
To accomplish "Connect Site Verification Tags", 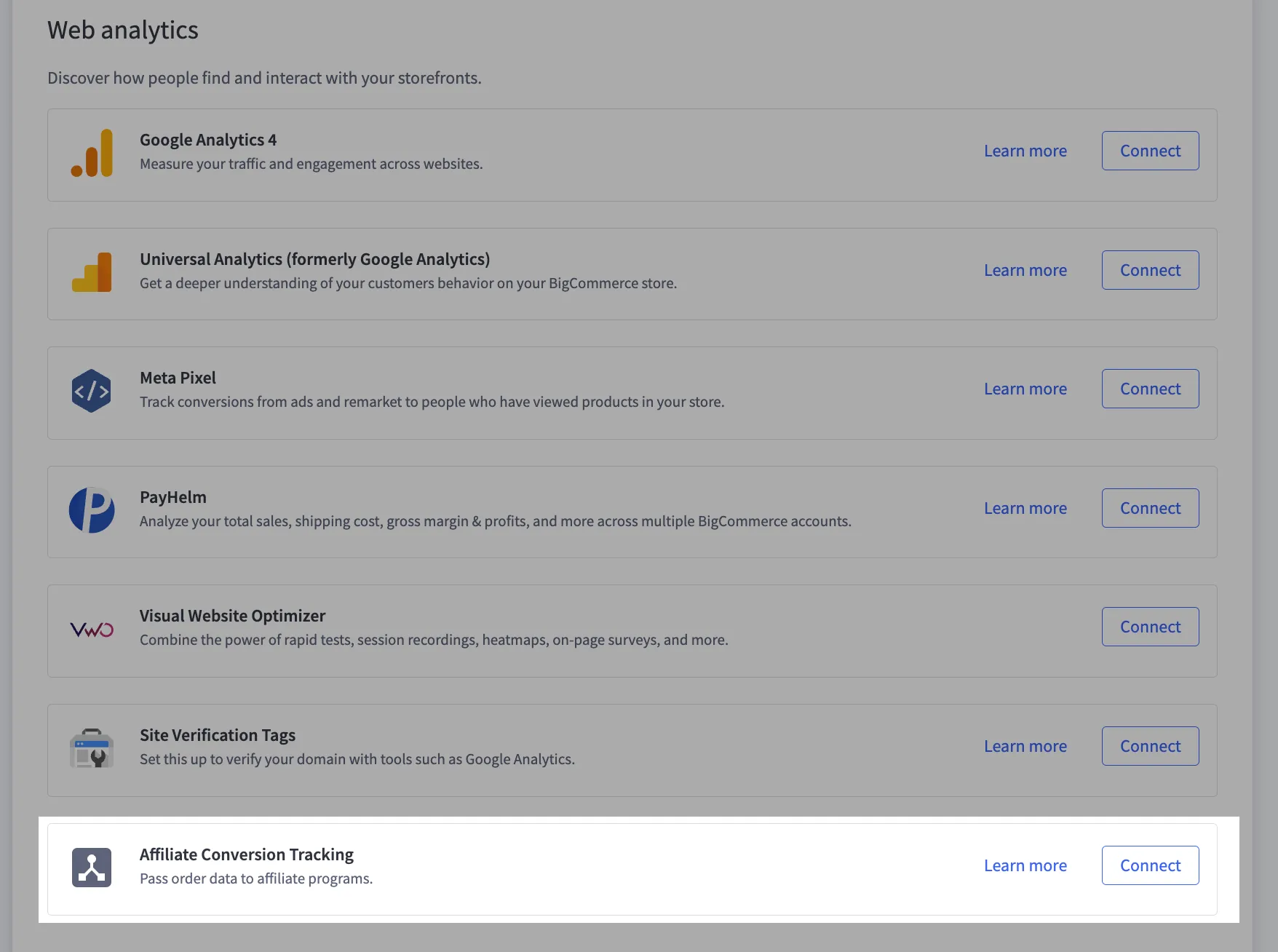I will 1151,746.
